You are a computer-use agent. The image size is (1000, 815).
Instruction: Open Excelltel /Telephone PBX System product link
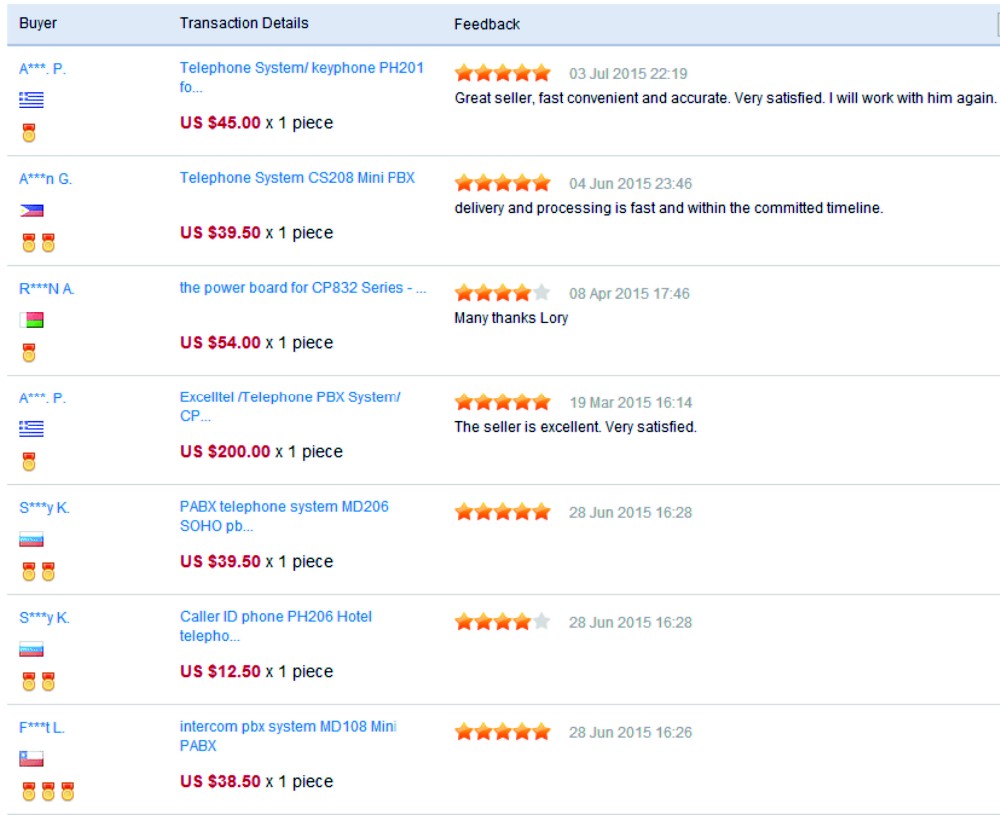click(x=290, y=406)
